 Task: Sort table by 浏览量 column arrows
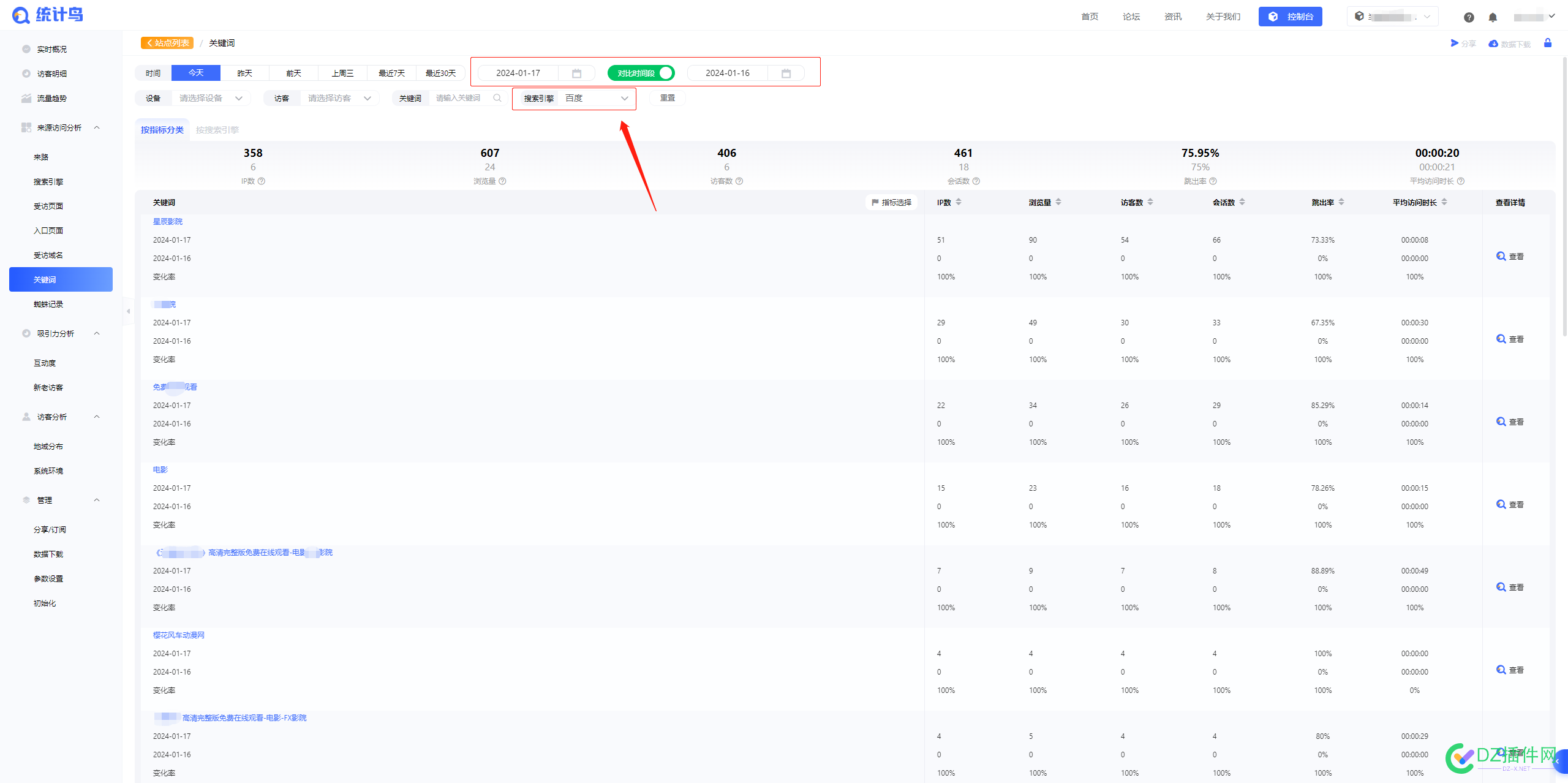[1058, 202]
